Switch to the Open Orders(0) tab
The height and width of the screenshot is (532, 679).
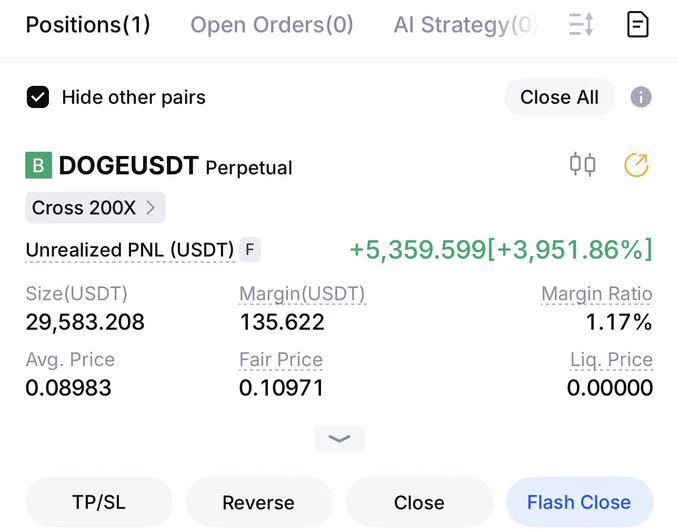(x=272, y=25)
